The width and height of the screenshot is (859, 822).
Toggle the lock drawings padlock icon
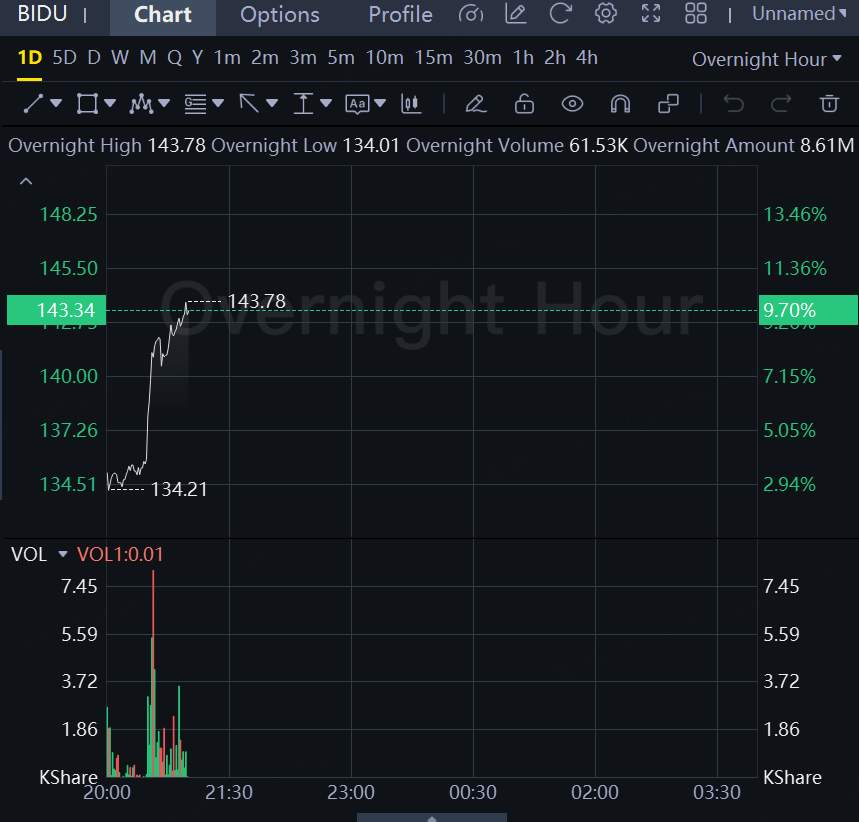[x=524, y=104]
